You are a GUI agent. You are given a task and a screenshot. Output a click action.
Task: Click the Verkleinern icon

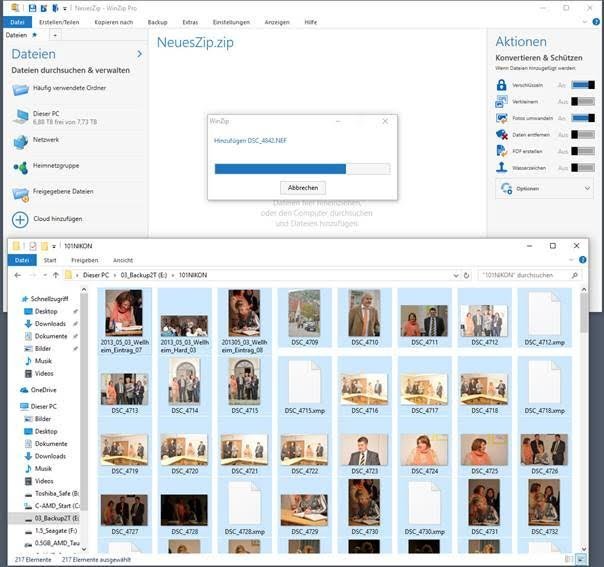[501, 102]
